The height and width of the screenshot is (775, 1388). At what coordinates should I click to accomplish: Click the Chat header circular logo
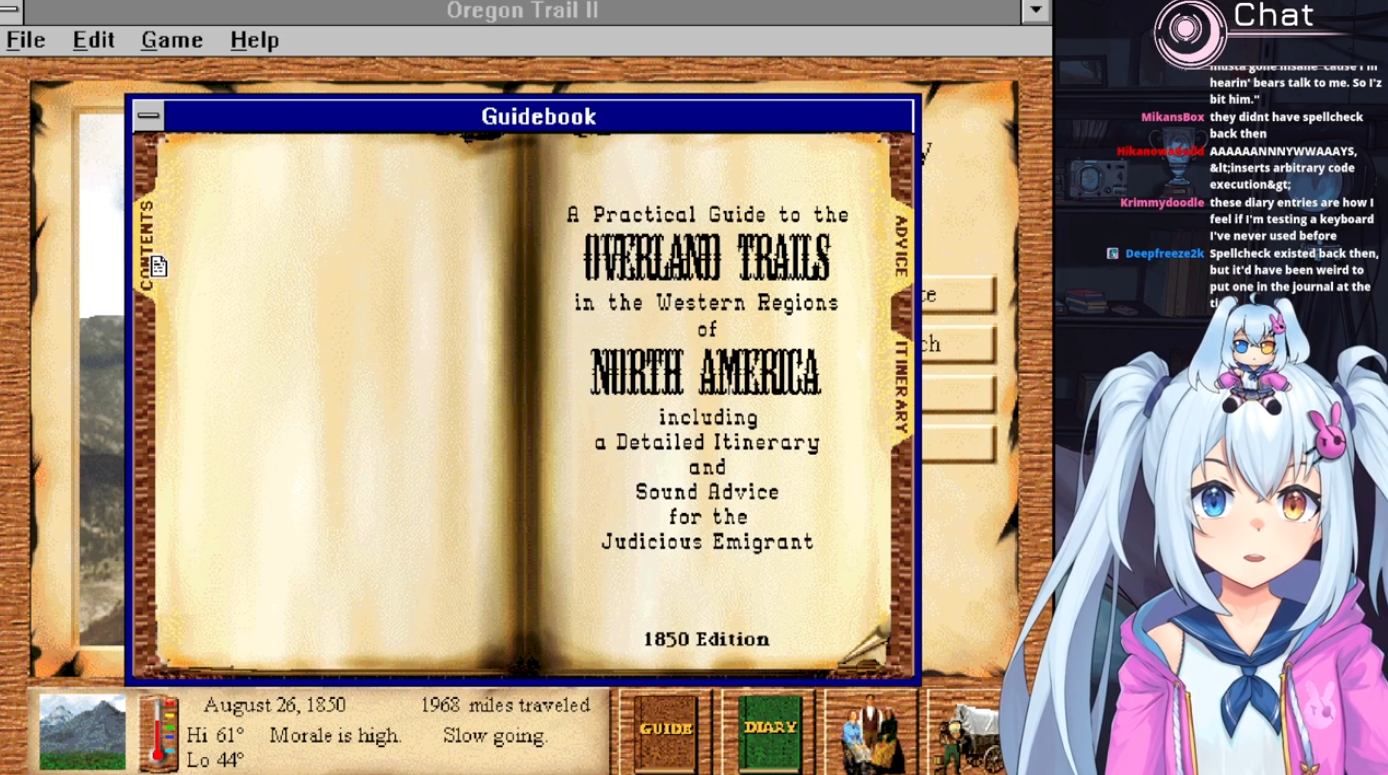(1190, 33)
